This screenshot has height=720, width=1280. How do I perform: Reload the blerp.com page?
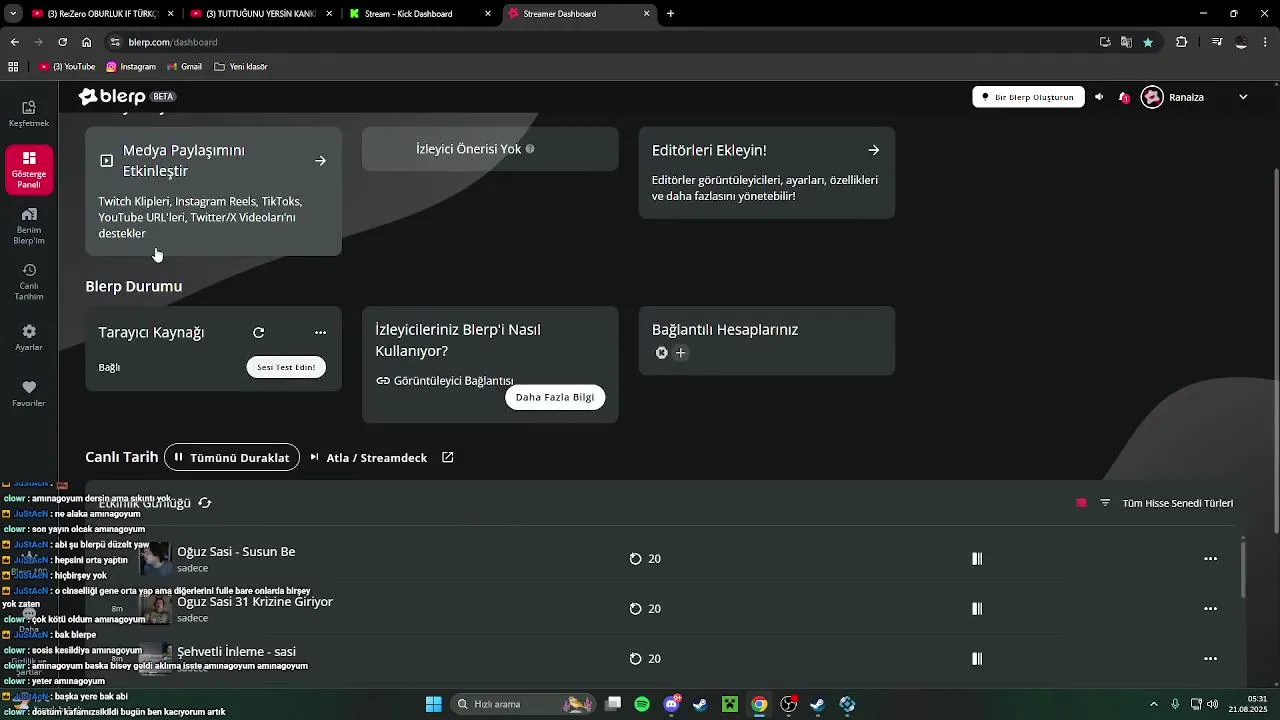[62, 42]
